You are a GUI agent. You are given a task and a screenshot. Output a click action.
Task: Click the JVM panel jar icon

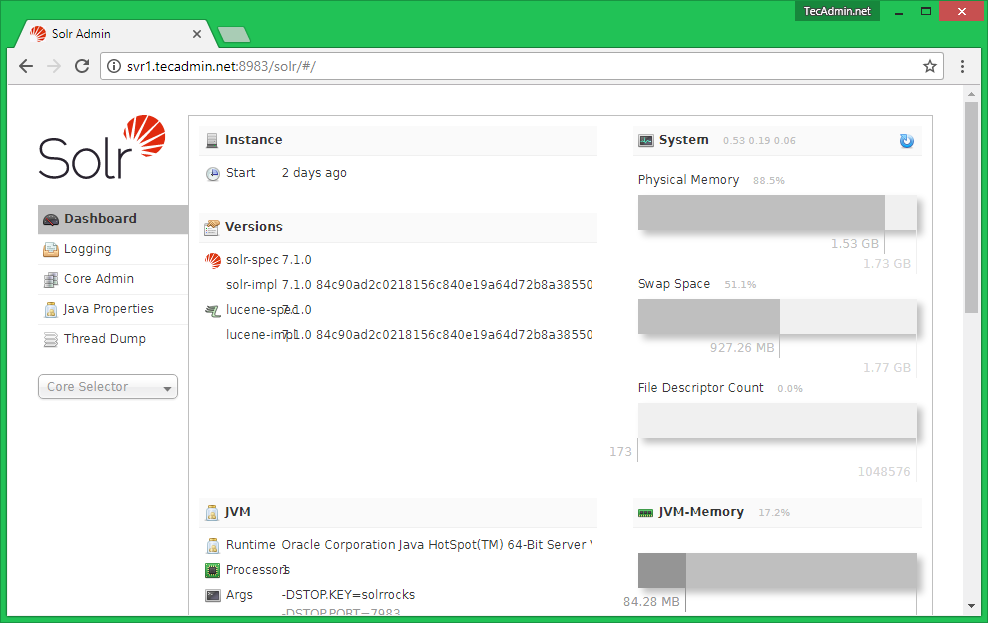click(212, 513)
